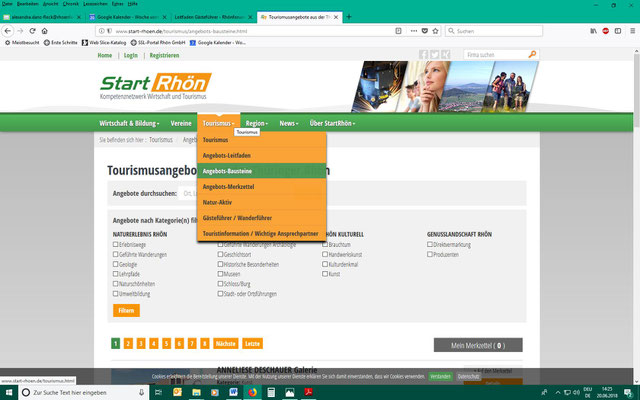Screen dimensions: 640x400
Task: Open the red Adblock extension icon
Action: (606, 31)
